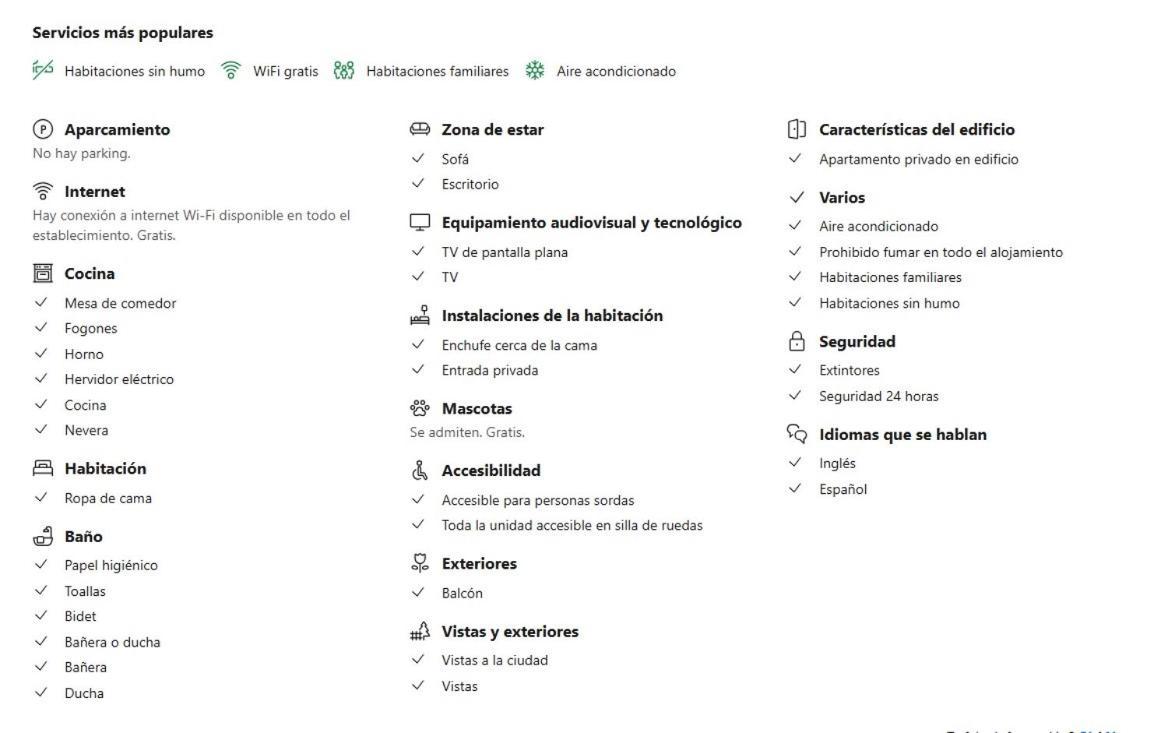Click the Aparcamiento parking icon
1168x733 pixels.
tap(42, 130)
